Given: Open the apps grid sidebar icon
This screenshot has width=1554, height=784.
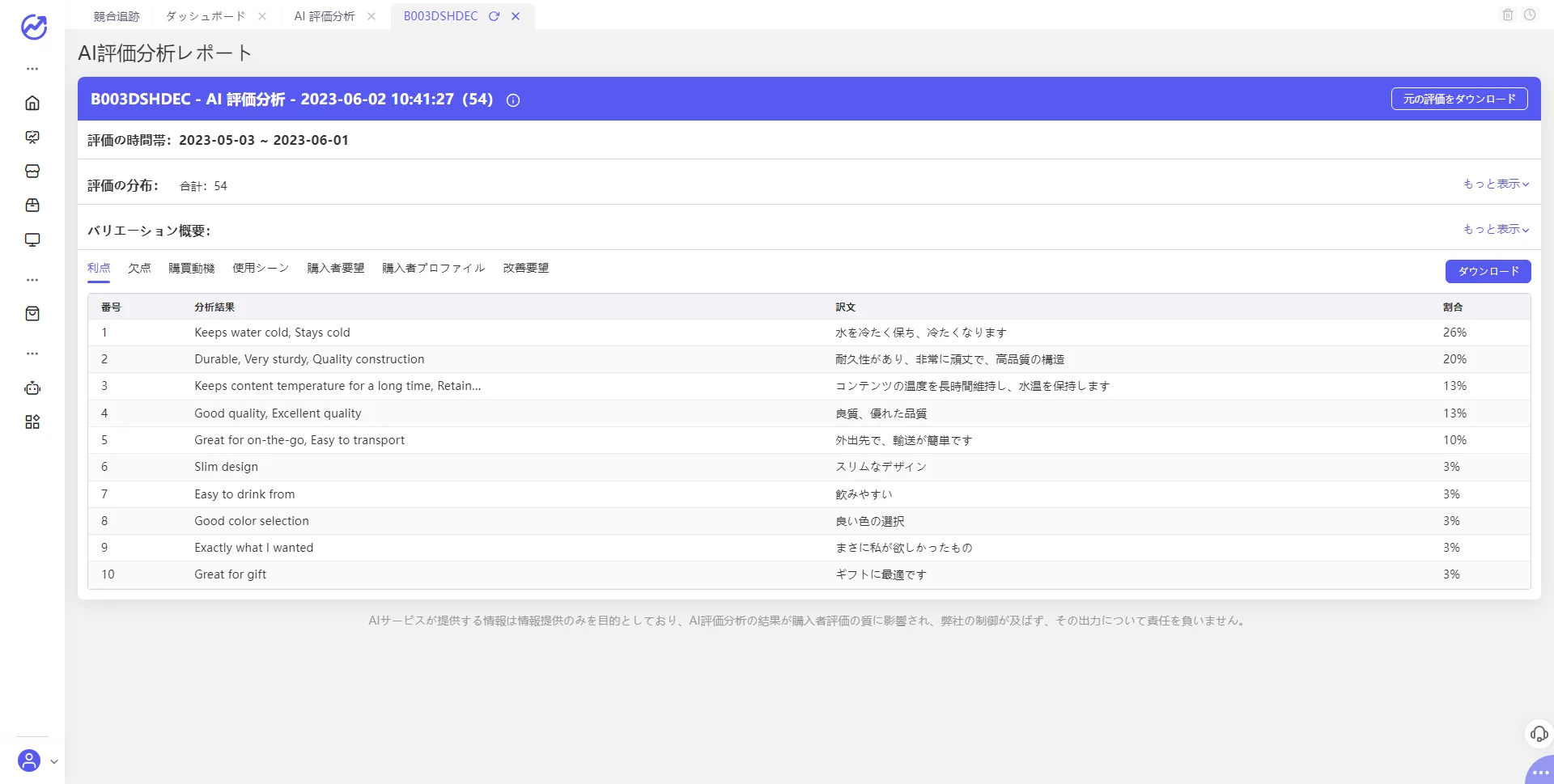Looking at the screenshot, I should 32,422.
